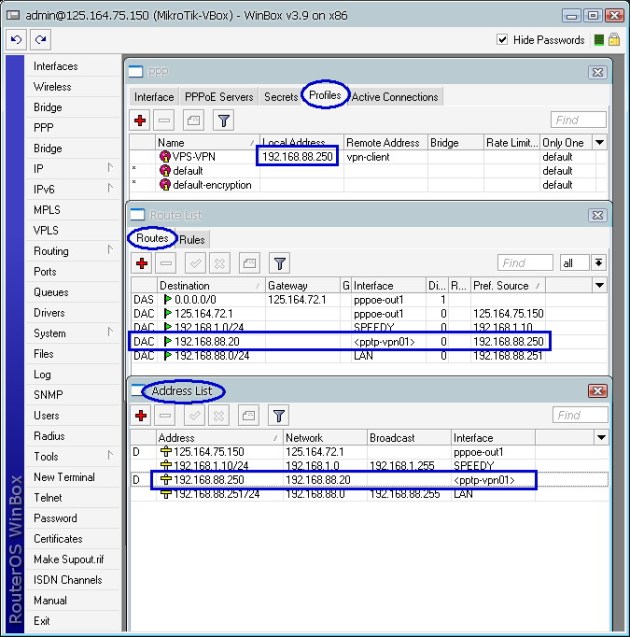Close the Route List window
Viewport: 630px width, 637px height.
598,215
